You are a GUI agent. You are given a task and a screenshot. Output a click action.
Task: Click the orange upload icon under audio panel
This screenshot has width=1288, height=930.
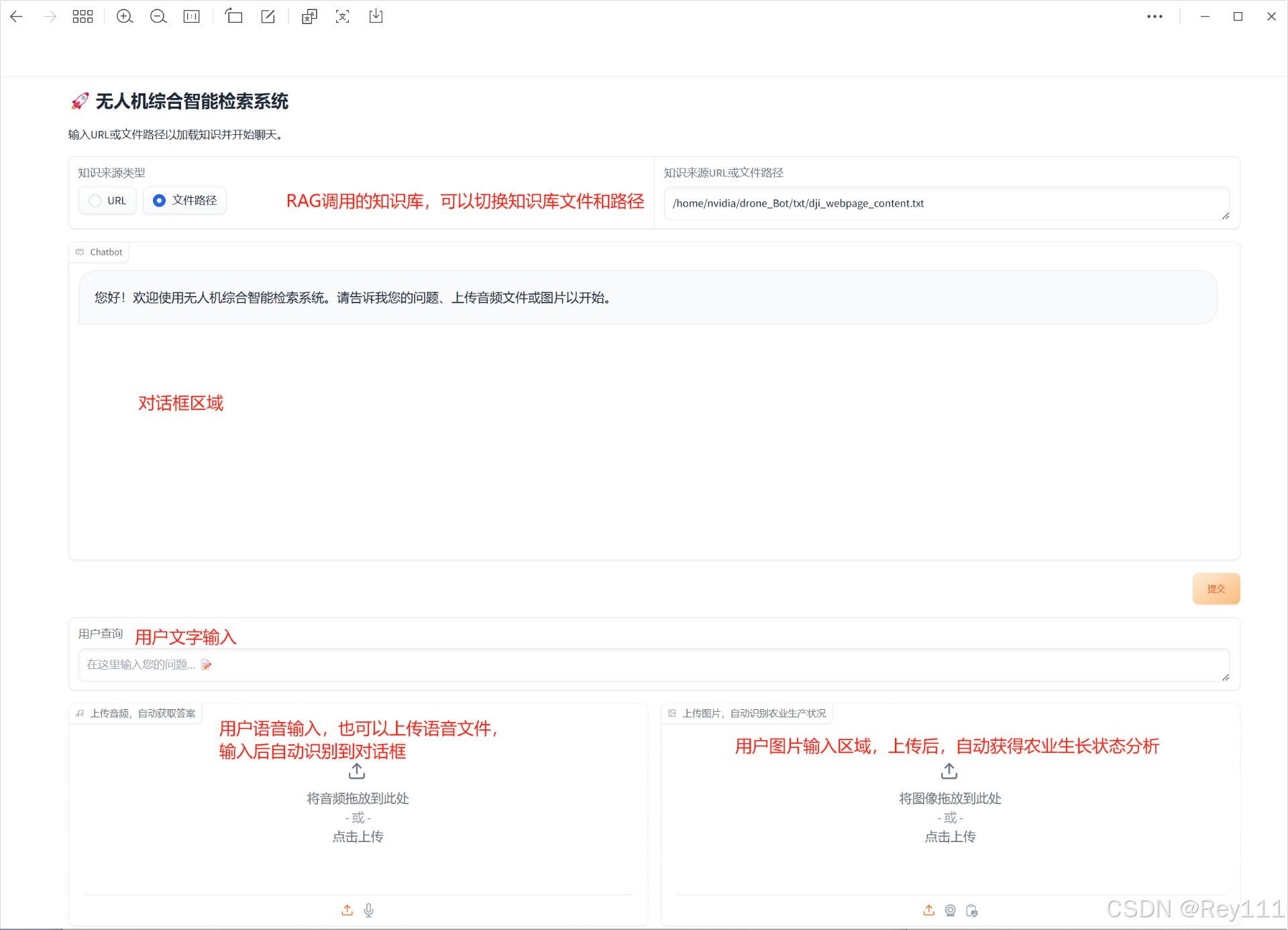[x=347, y=910]
